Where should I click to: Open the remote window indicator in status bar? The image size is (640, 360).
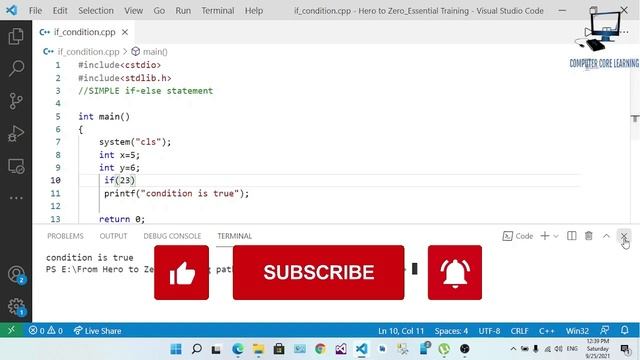tap(11, 330)
